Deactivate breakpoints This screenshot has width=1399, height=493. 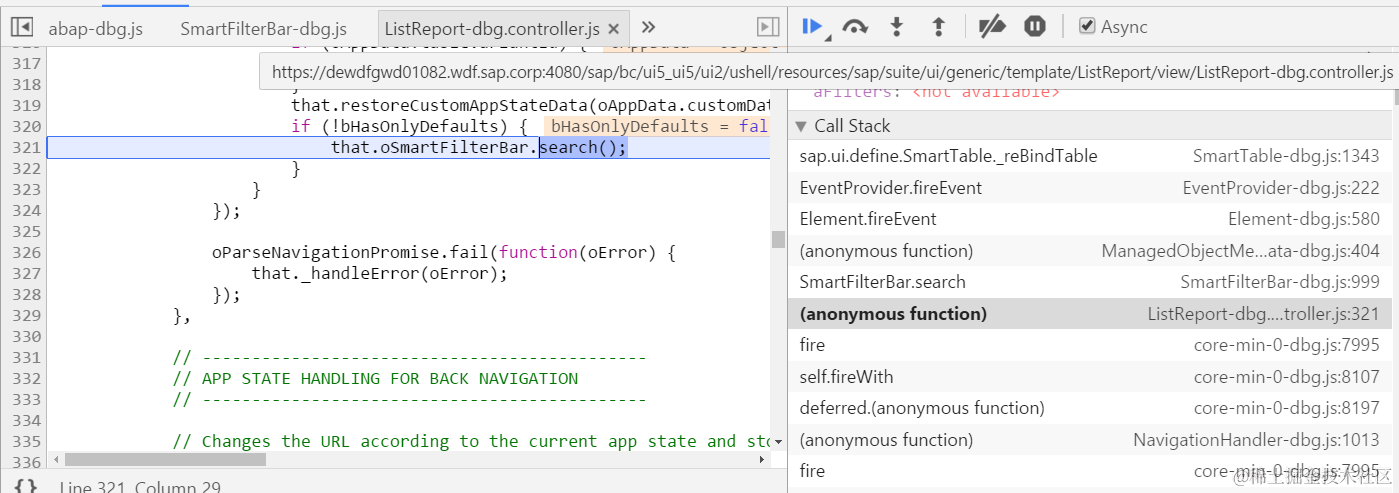click(991, 27)
